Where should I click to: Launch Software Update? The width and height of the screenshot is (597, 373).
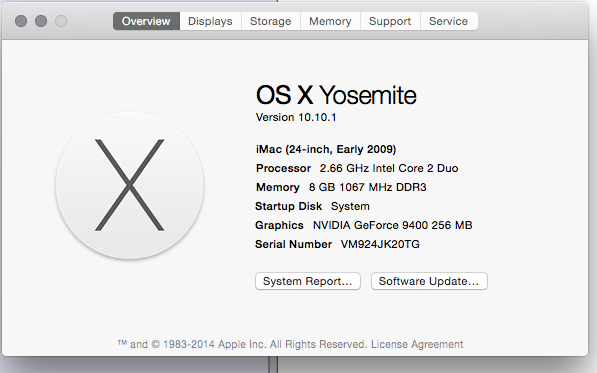[x=429, y=281]
